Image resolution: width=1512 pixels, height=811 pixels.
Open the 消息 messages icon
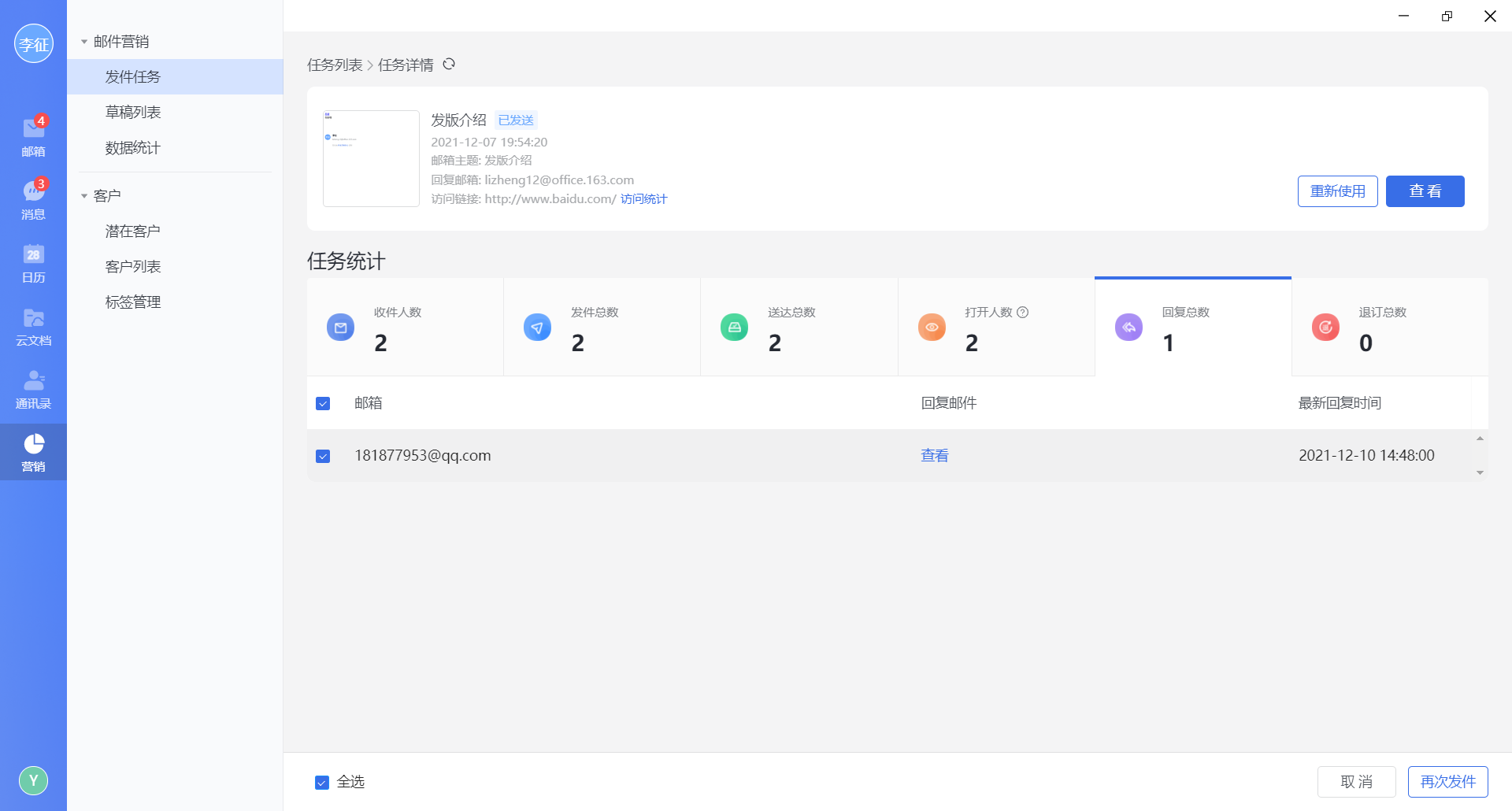(33, 198)
